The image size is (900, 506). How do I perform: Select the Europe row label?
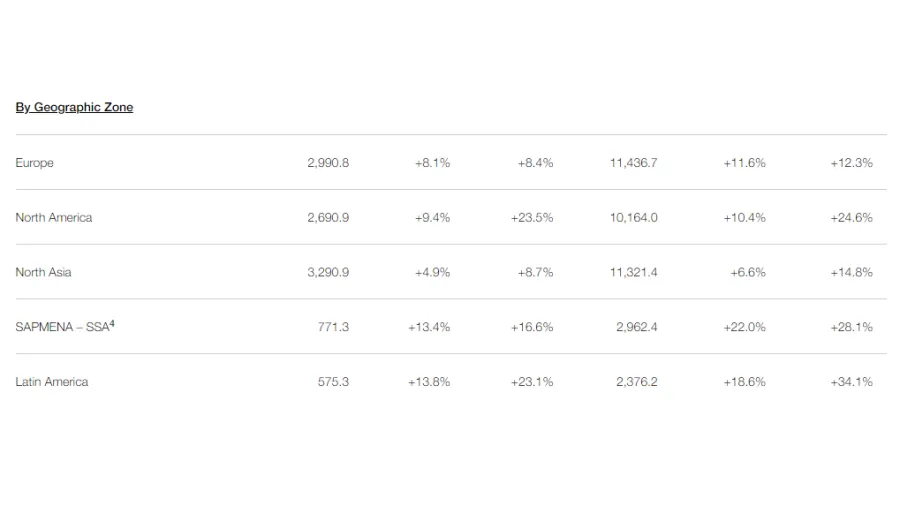coord(34,163)
